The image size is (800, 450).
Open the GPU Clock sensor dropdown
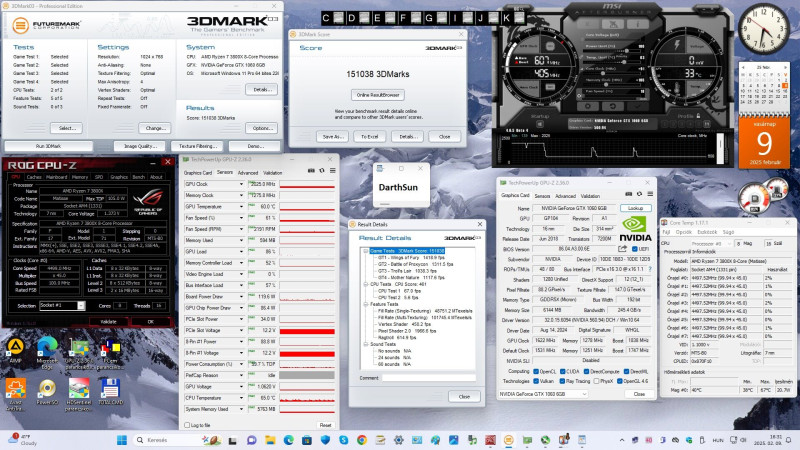coord(241,184)
